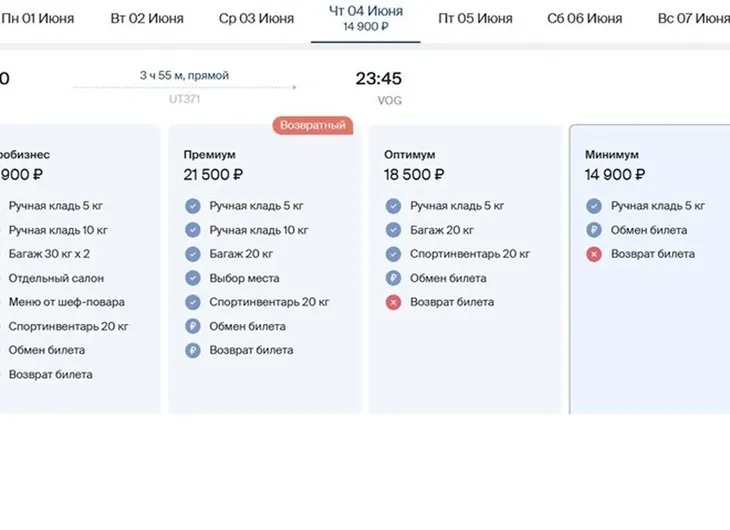Switch to the Пт 05 Июня date tab
Screen dimensions: 730x530
tap(475, 19)
